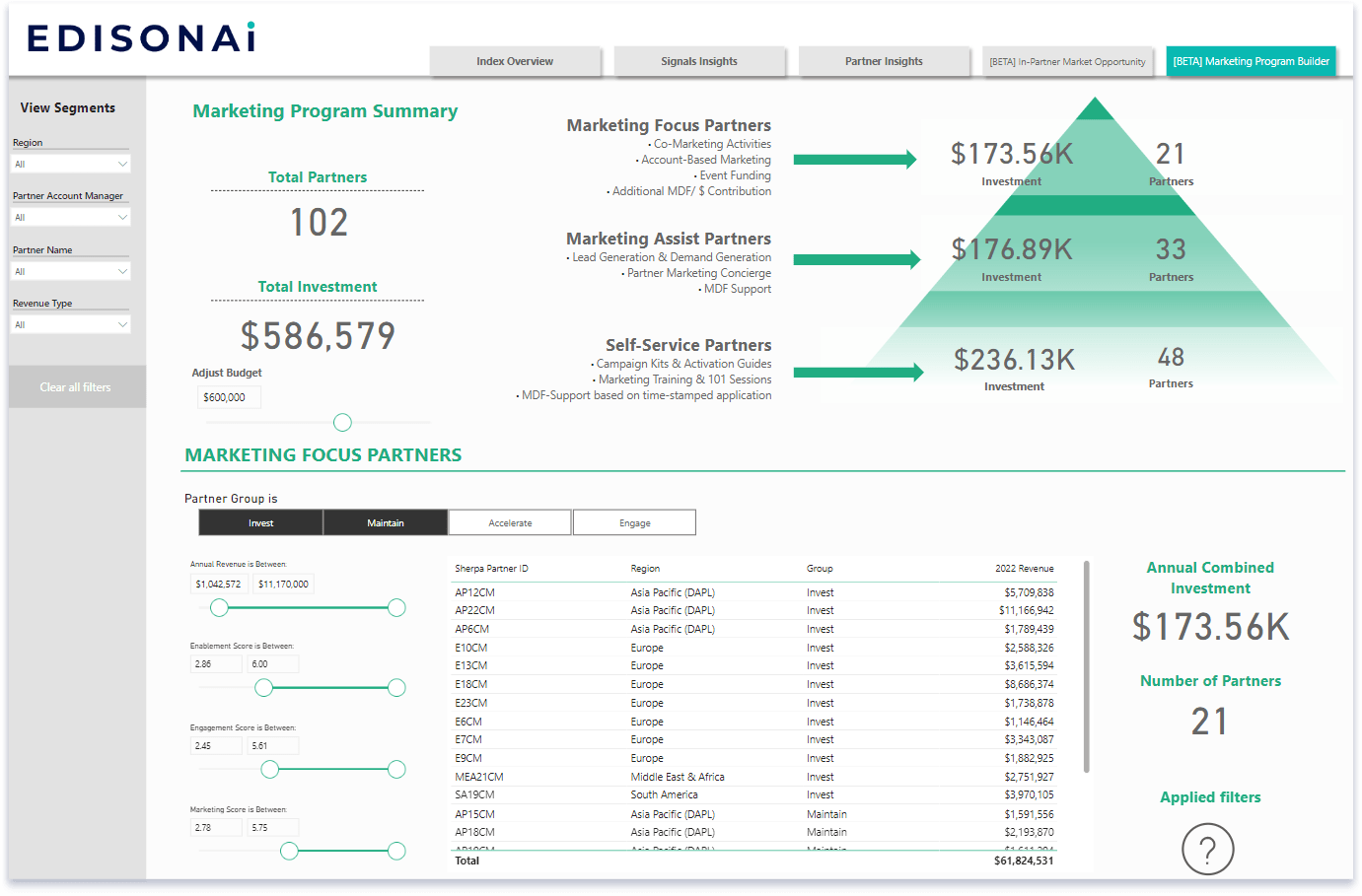Sort by Group column header
The width and height of the screenshot is (1362, 896).
(x=820, y=569)
